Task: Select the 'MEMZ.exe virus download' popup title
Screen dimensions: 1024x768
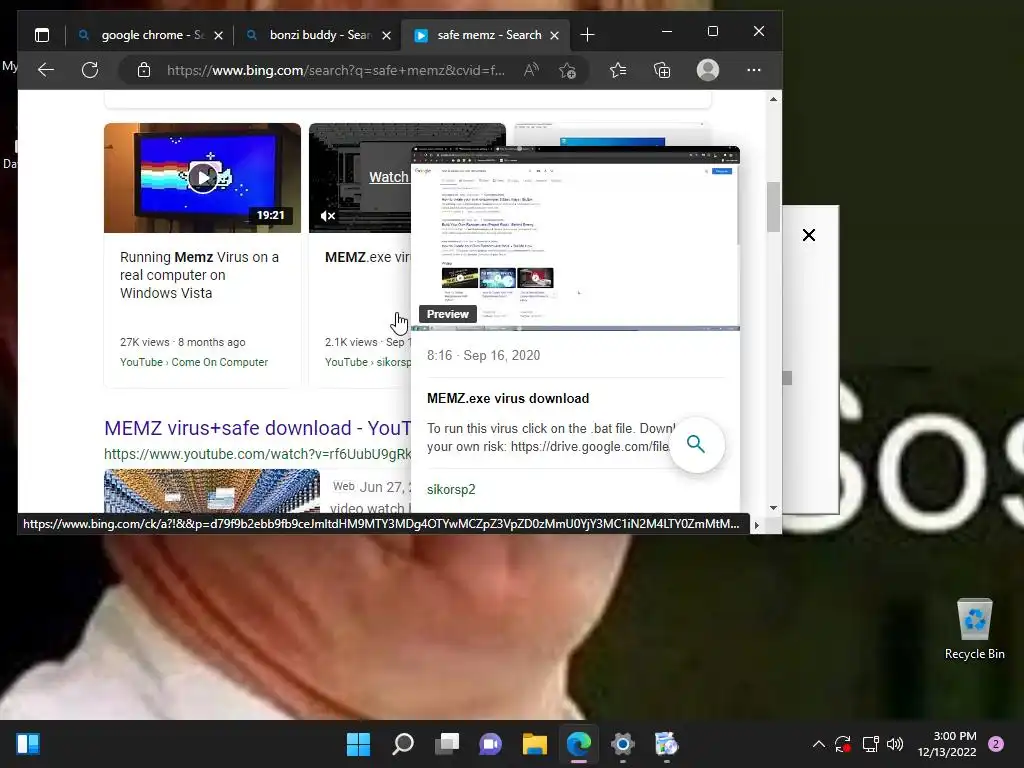Action: [508, 398]
